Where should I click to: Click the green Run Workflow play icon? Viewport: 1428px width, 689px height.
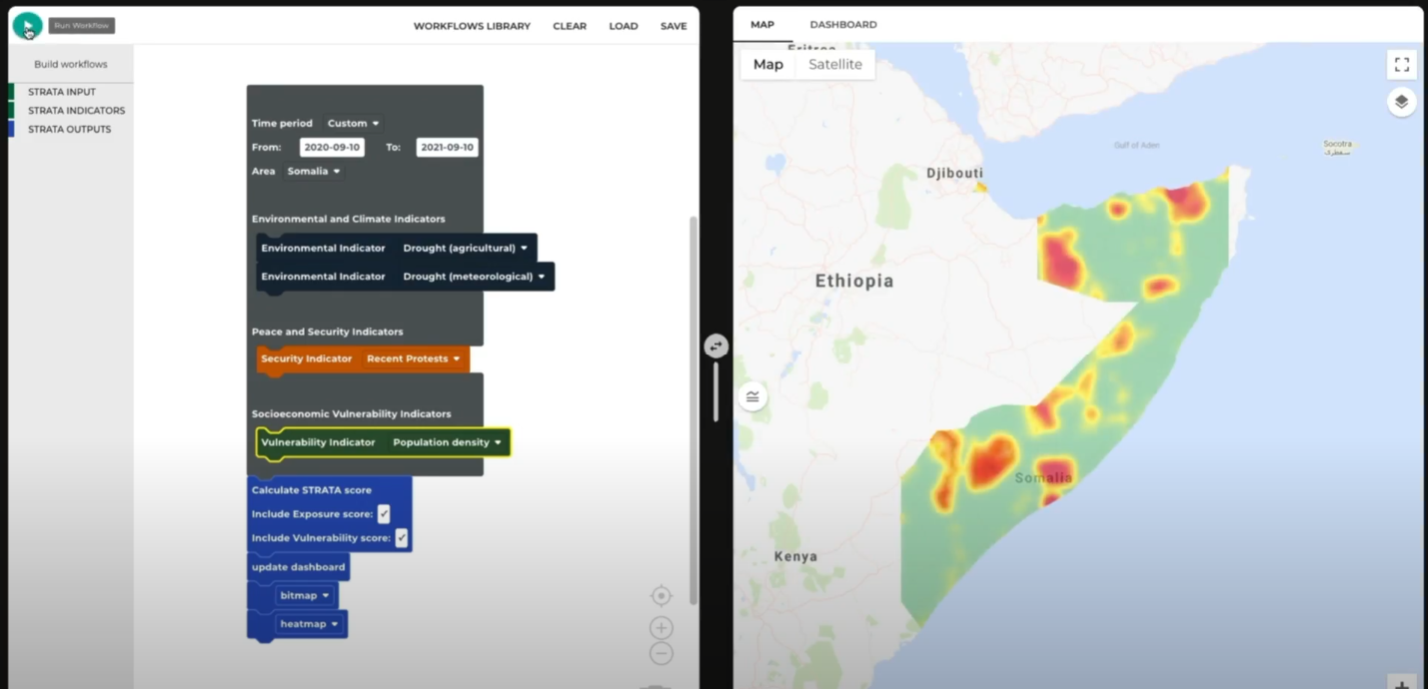tap(27, 26)
